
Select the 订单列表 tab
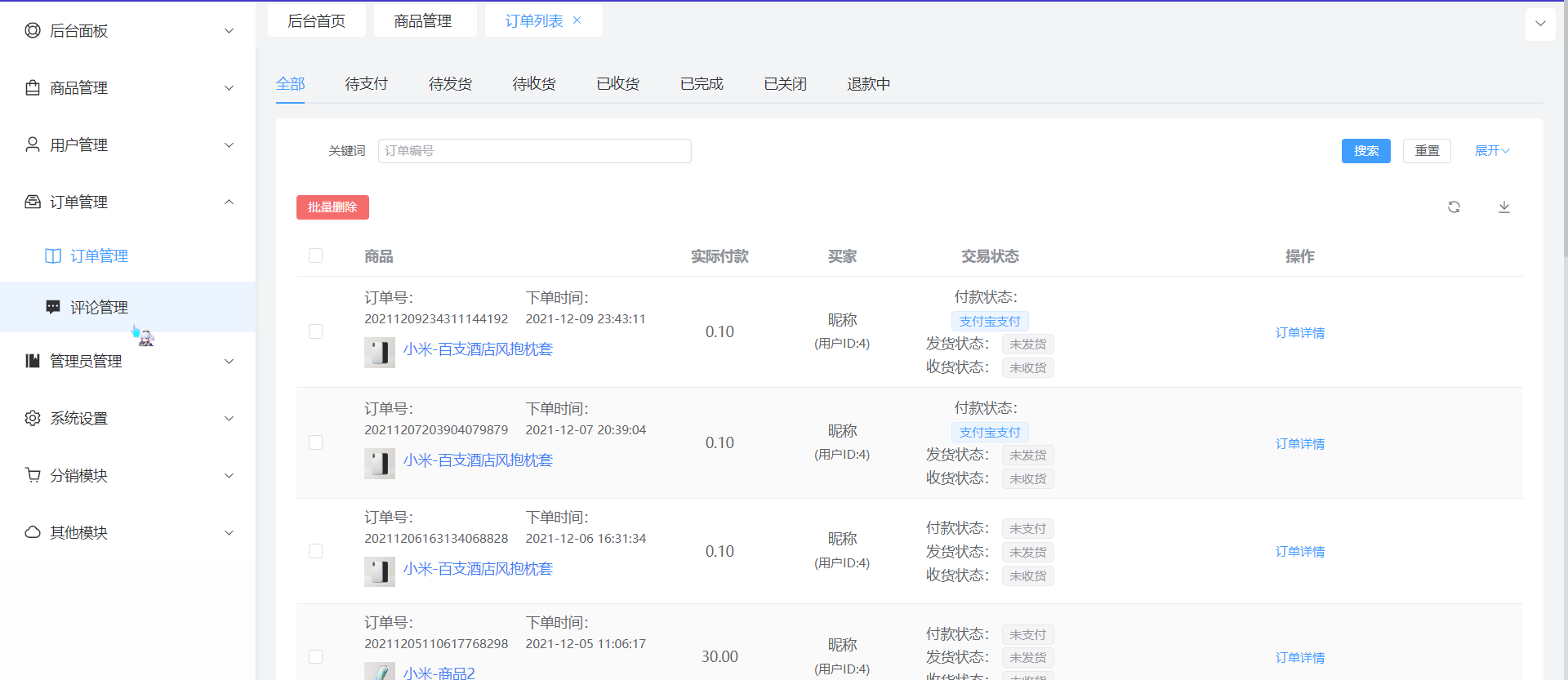click(x=534, y=20)
